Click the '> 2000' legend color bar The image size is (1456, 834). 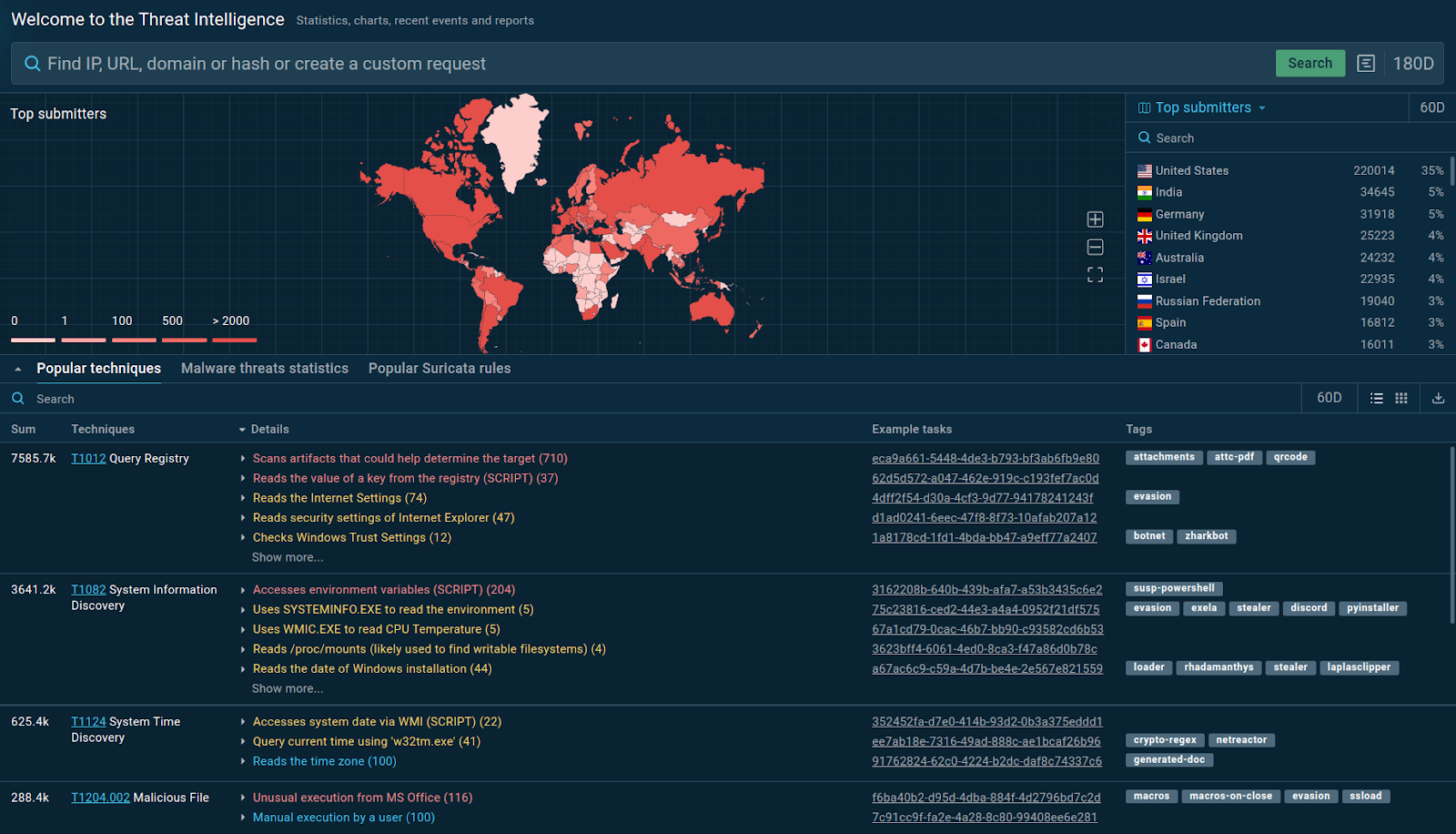tap(234, 340)
